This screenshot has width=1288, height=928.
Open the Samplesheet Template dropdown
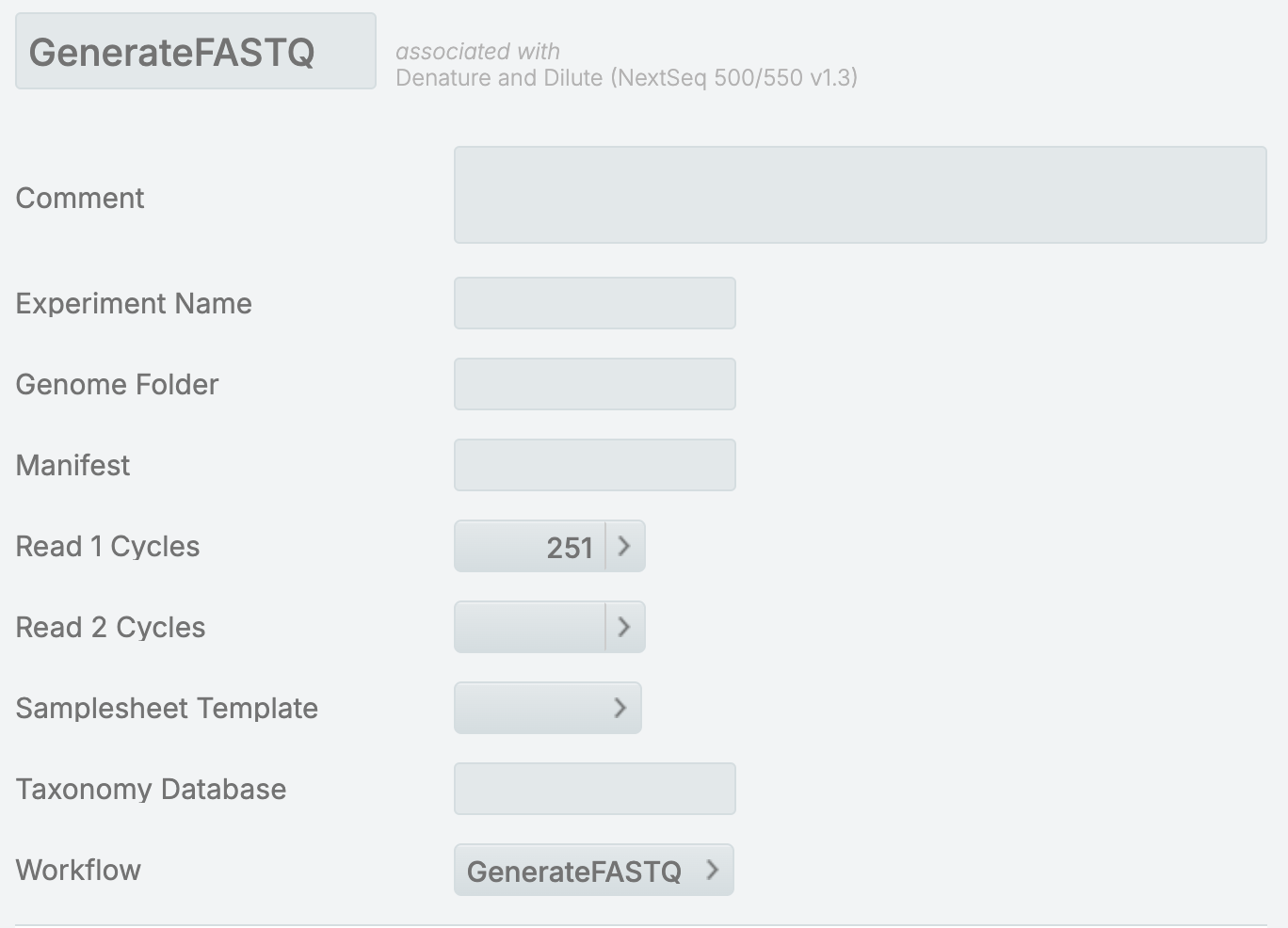point(548,708)
